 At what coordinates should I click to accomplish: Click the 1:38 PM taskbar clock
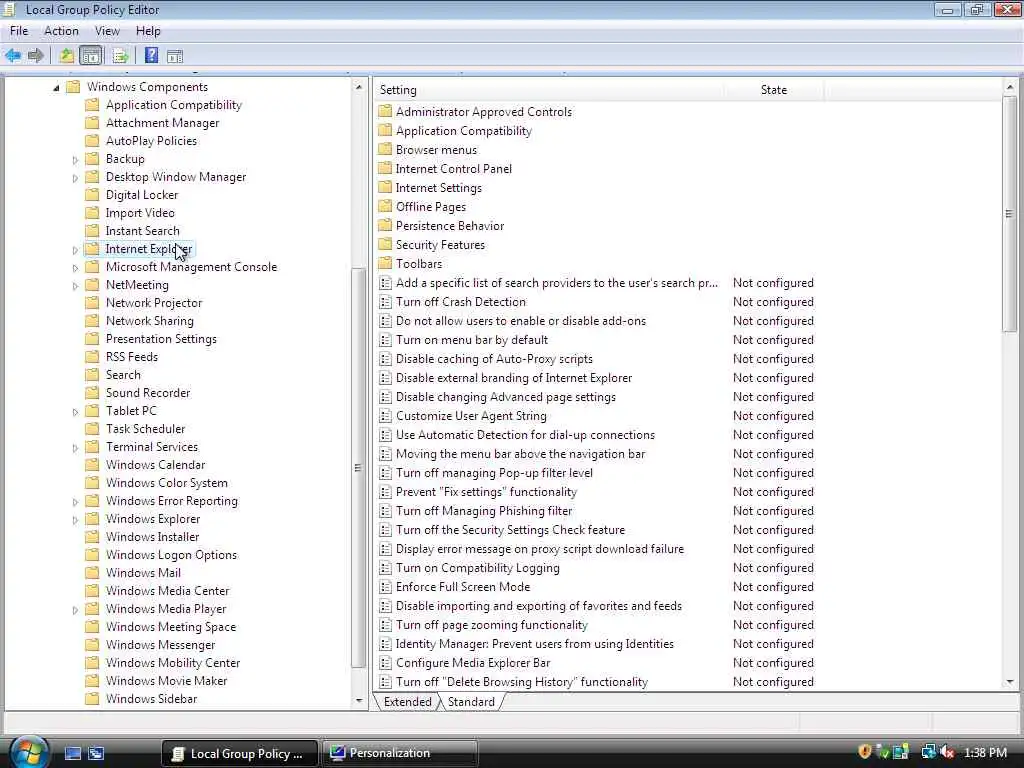985,752
